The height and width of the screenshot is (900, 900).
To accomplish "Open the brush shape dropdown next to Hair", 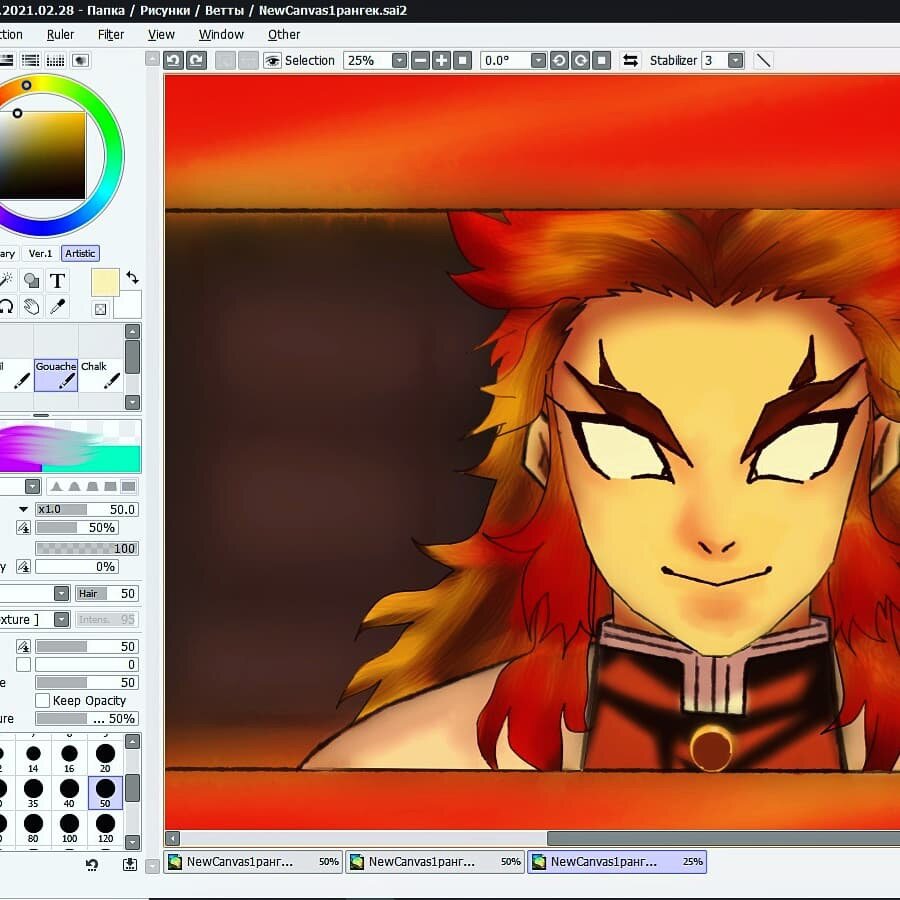I will point(61,593).
